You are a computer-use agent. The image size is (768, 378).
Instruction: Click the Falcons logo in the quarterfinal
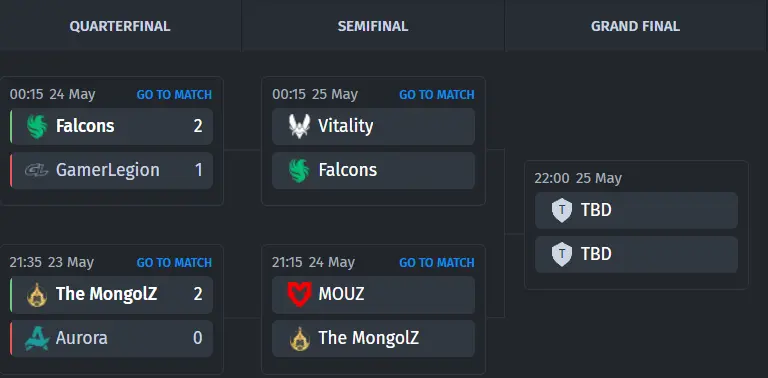37,126
